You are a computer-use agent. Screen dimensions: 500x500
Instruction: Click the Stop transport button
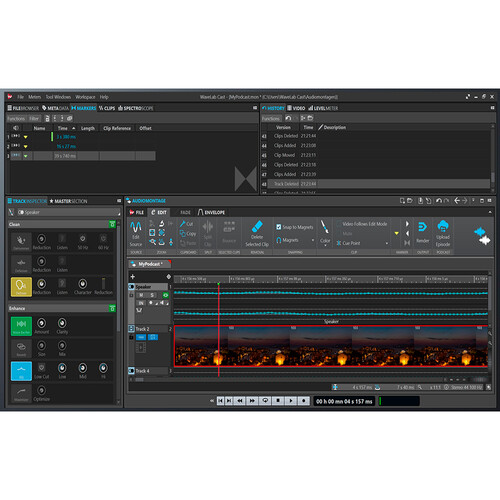(278, 401)
